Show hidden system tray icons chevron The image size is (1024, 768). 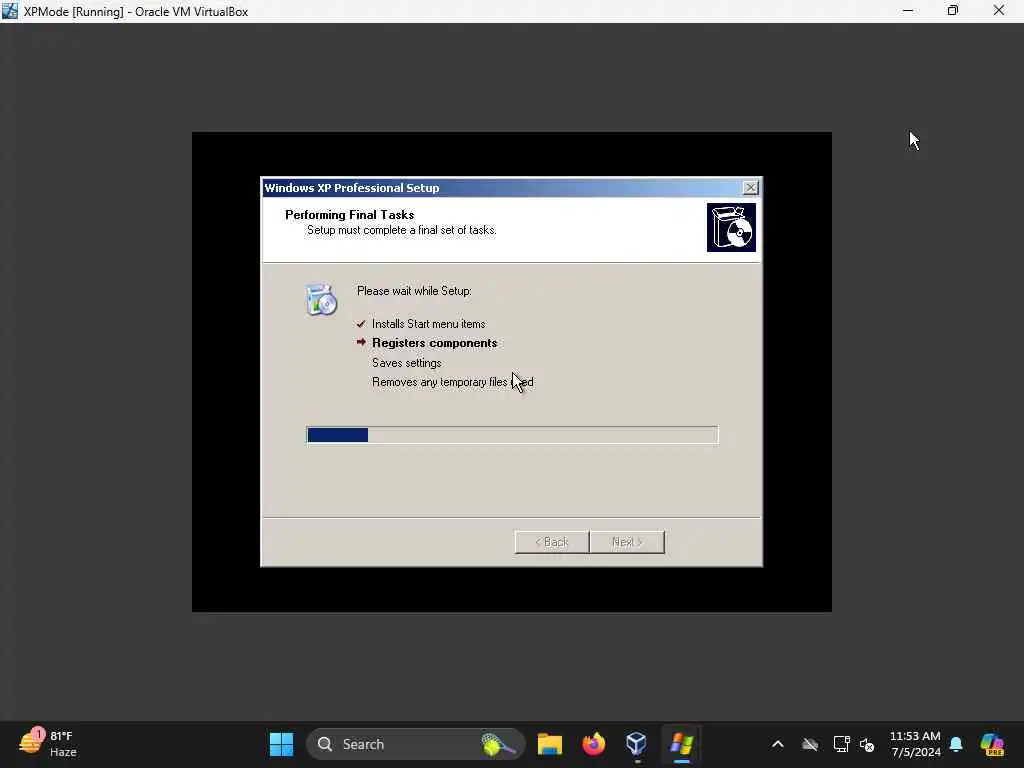[777, 744]
